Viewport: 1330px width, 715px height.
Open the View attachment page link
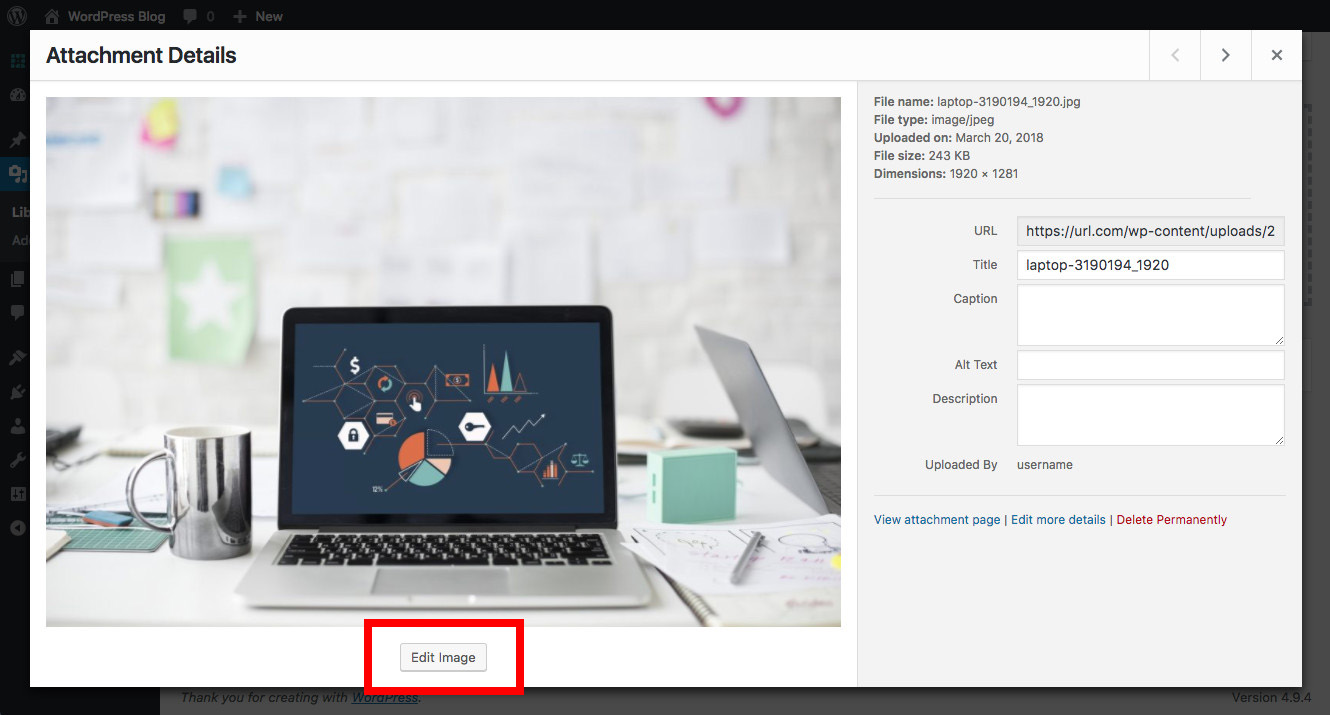(937, 520)
